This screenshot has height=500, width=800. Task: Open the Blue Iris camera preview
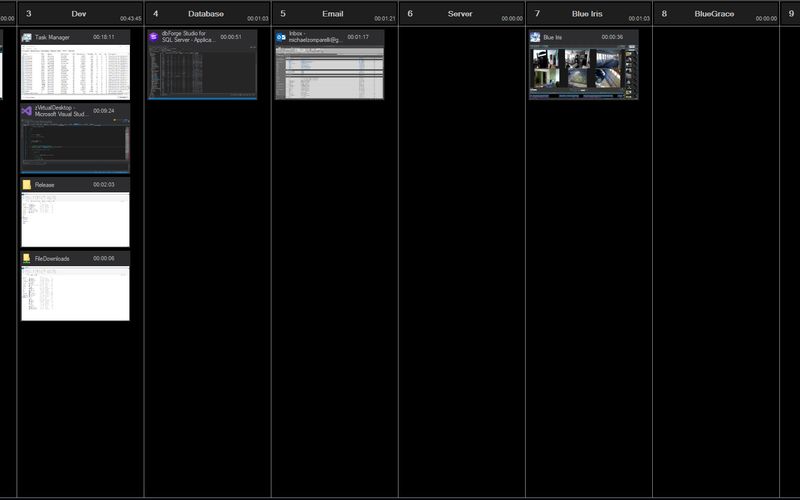(x=584, y=72)
